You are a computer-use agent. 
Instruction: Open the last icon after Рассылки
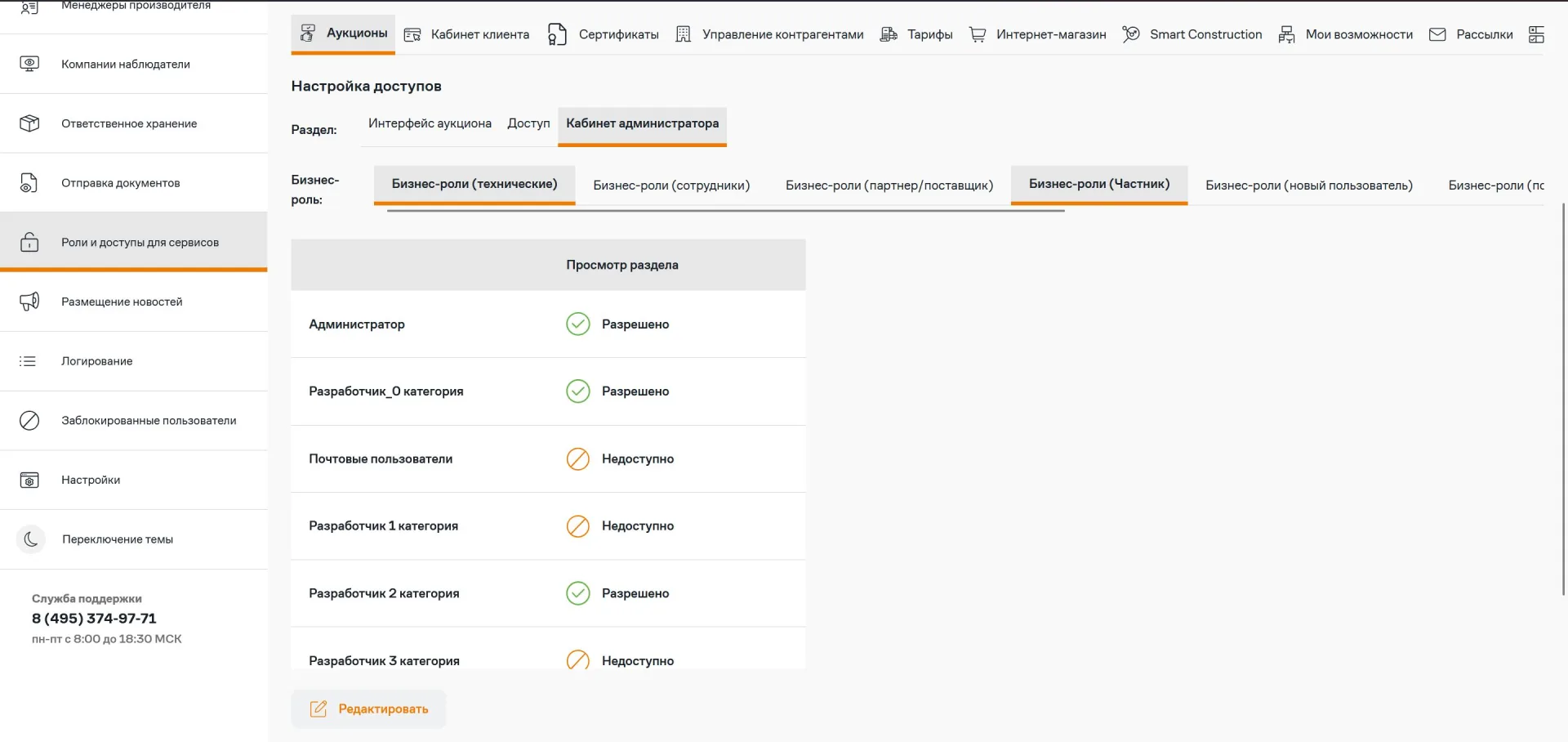(x=1536, y=34)
